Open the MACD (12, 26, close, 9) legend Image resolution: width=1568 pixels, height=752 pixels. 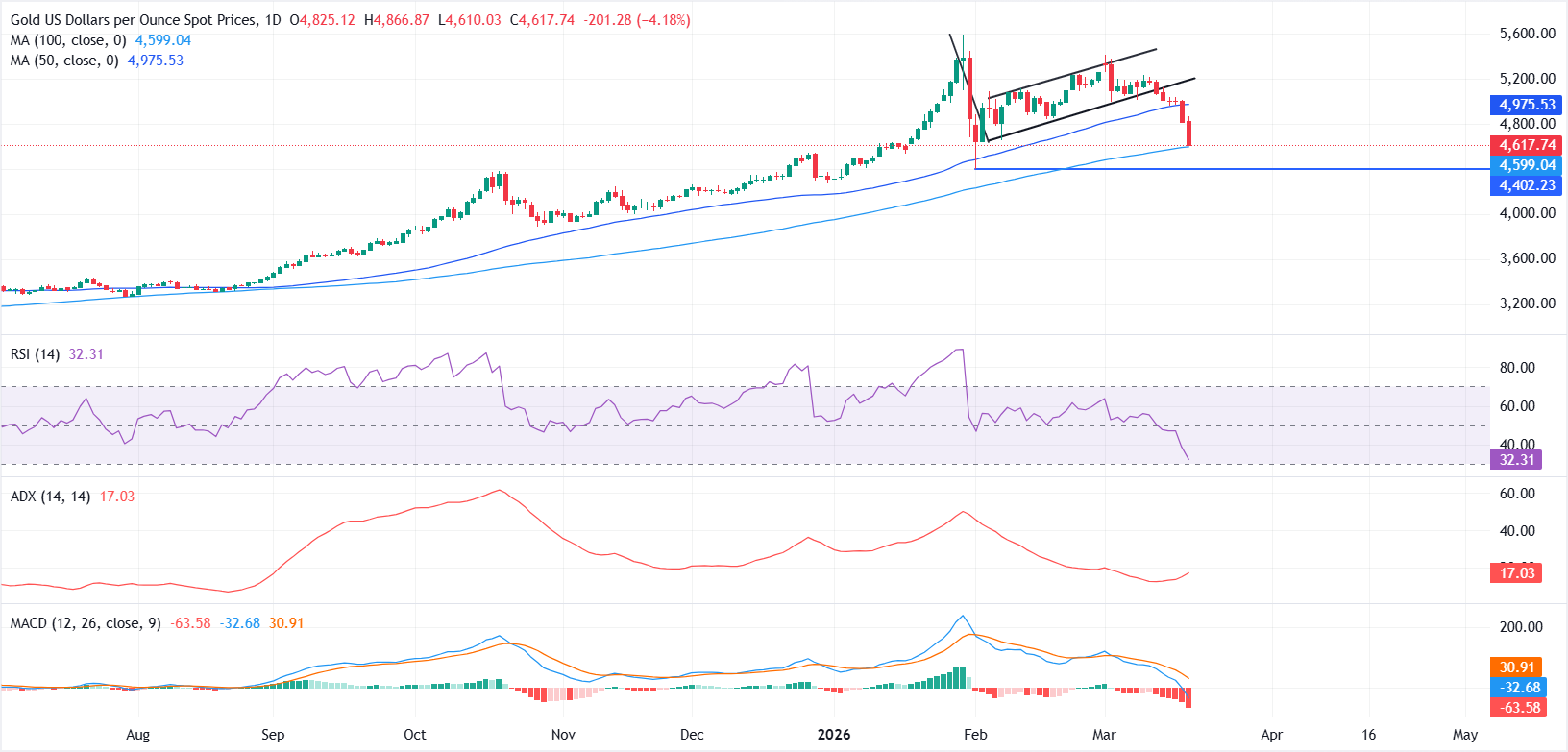click(x=86, y=623)
